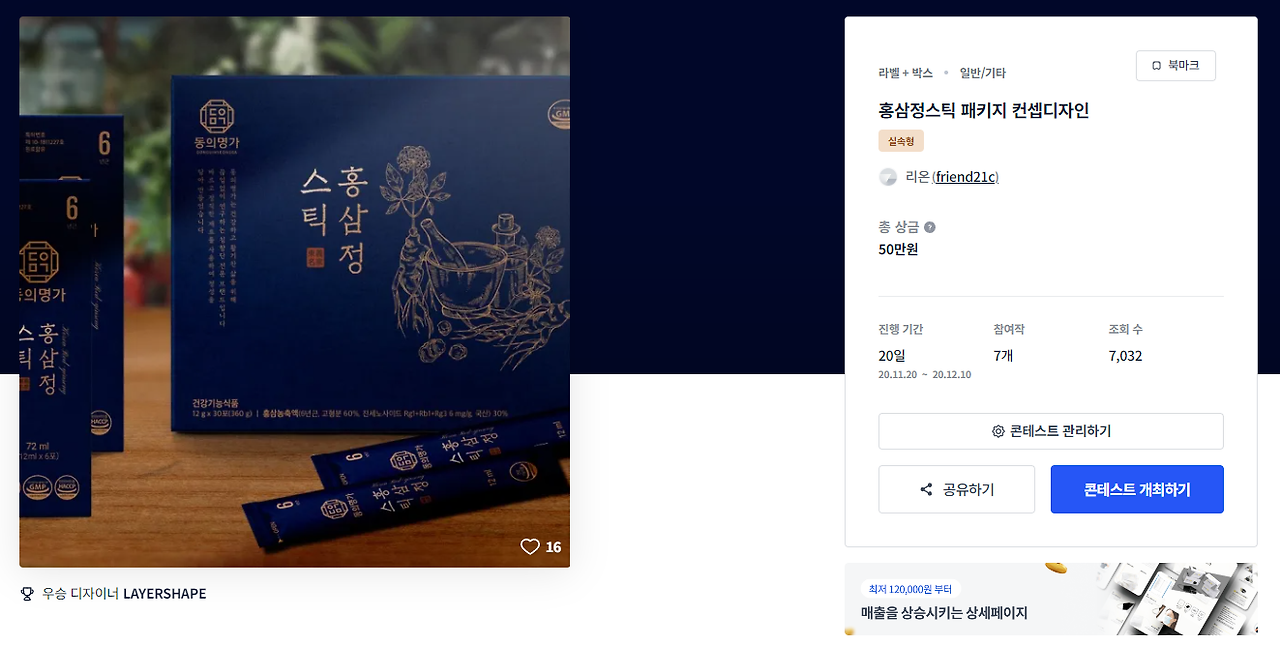The height and width of the screenshot is (645, 1280).
Task: Click the gear icon in 콘테스트 관리하기
Action: coord(998,431)
